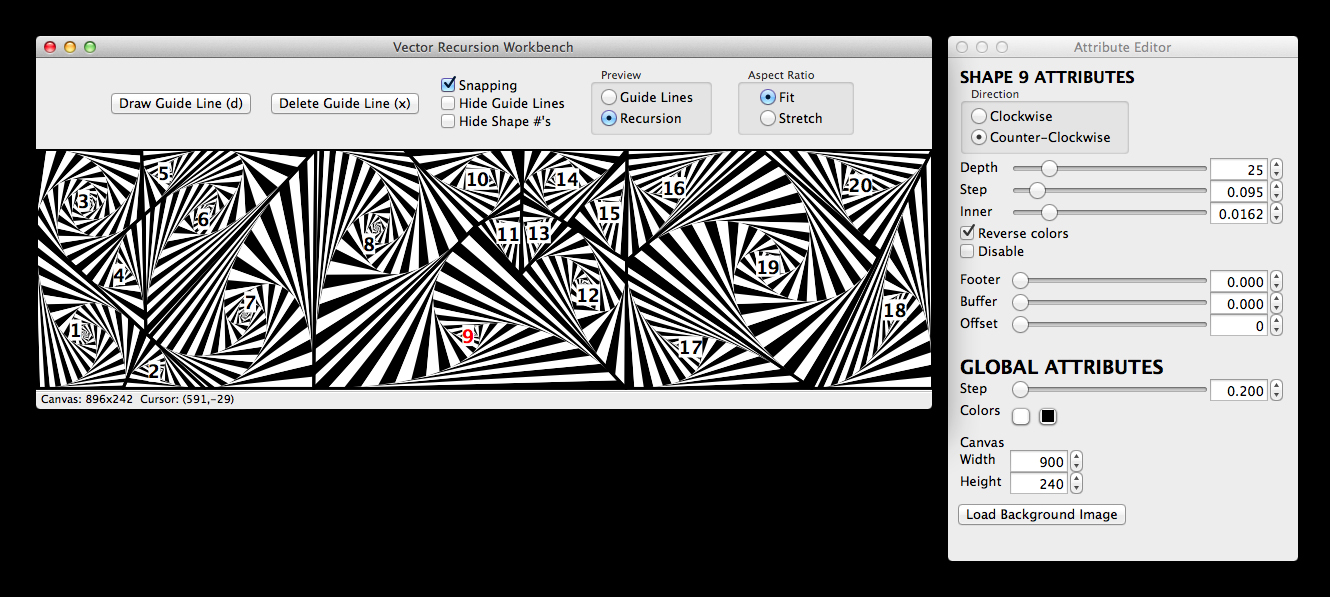The height and width of the screenshot is (597, 1330).
Task: Select shape 16 on the canvas
Action: click(674, 188)
